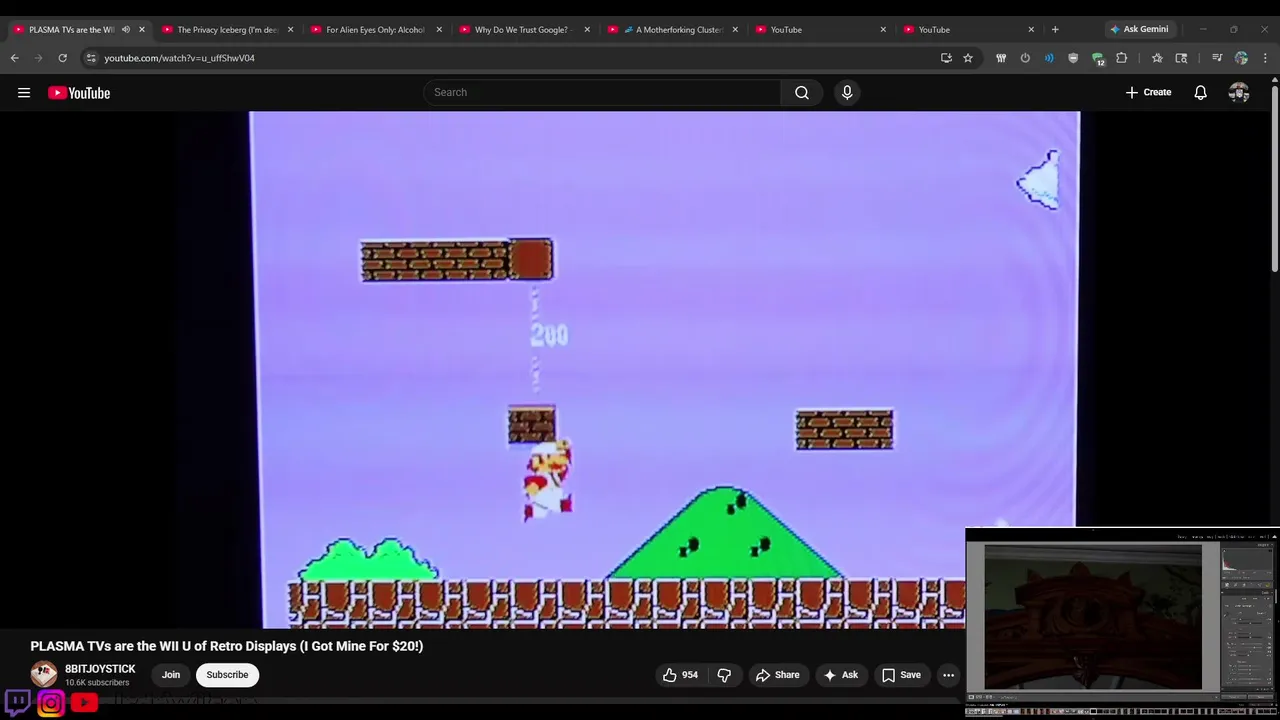Close the Why Do We Trust Google tab
1280x720 pixels.
587,29
